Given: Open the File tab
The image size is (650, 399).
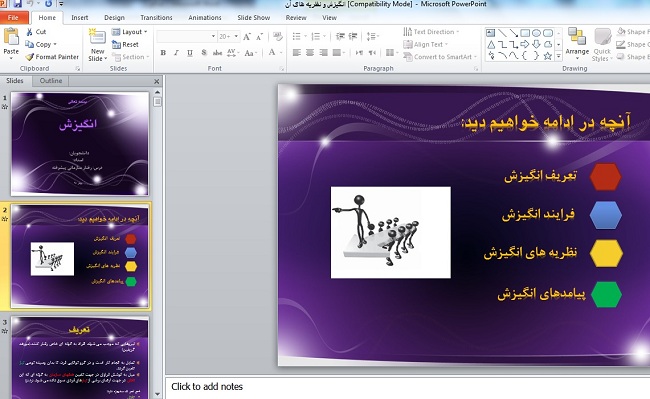Looking at the screenshot, I should [x=14, y=17].
